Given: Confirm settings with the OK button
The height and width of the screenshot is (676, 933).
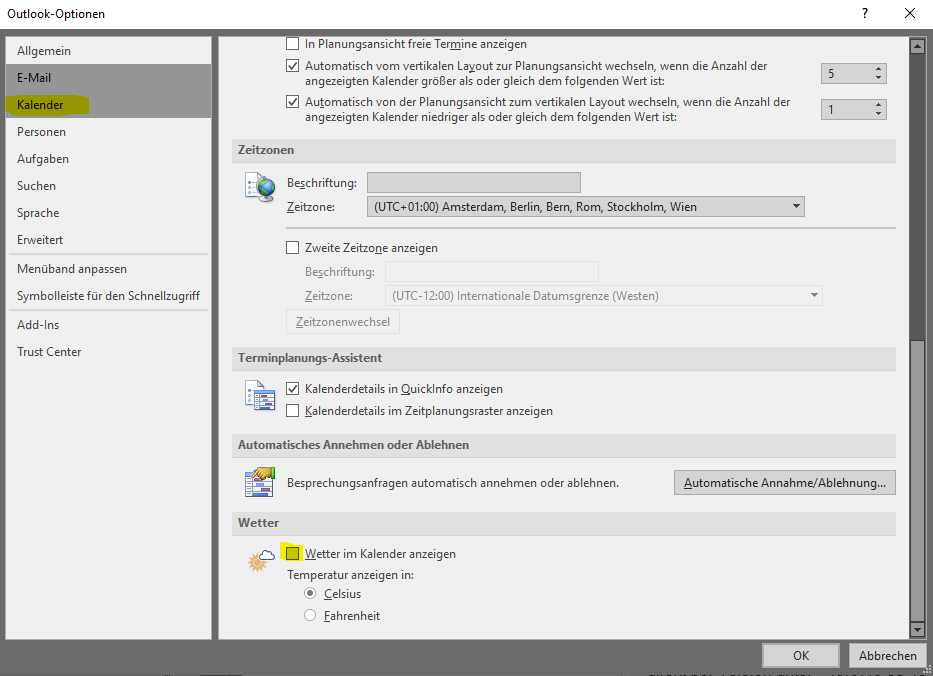Looking at the screenshot, I should coord(800,656).
